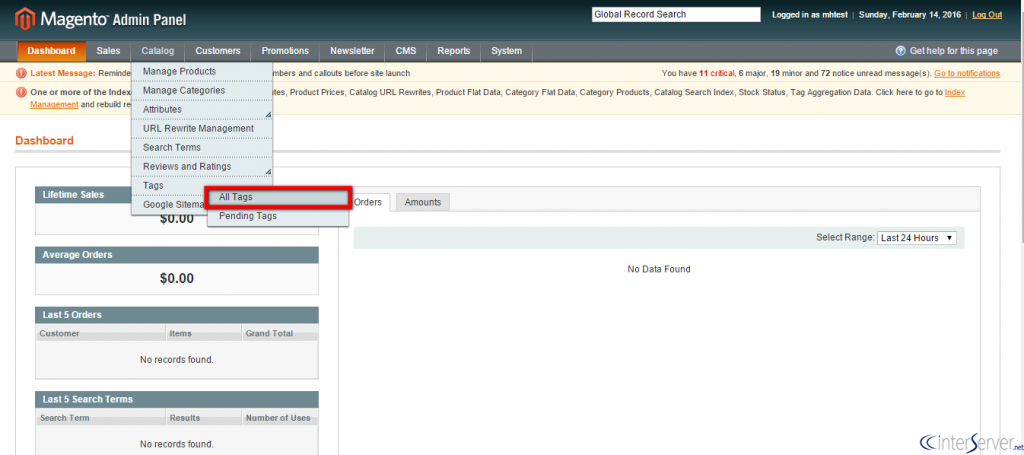1024x455 pixels.
Task: Click the Results column header
Action: tap(204, 418)
